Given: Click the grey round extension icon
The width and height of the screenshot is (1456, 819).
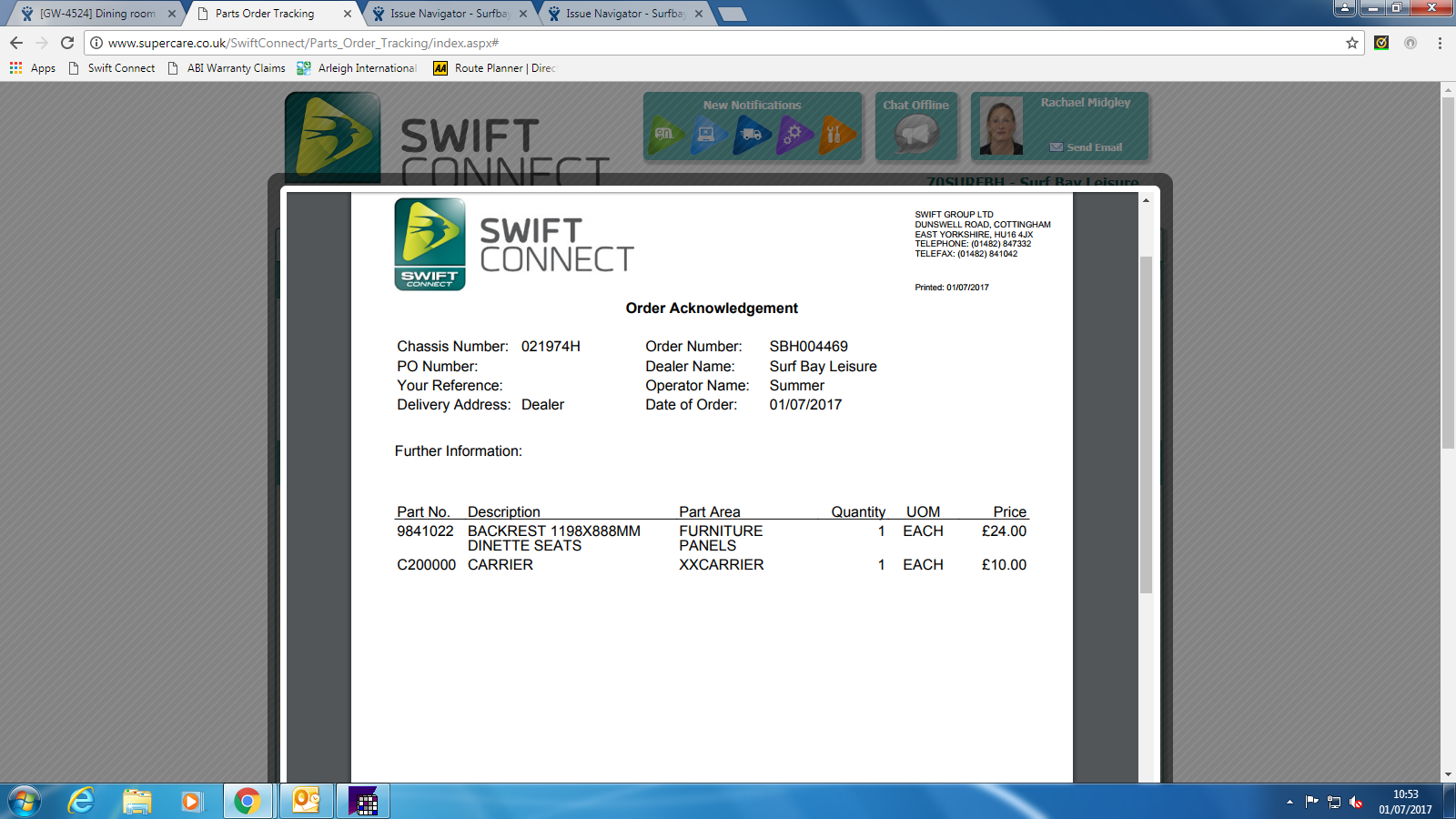Looking at the screenshot, I should coord(1410,43).
